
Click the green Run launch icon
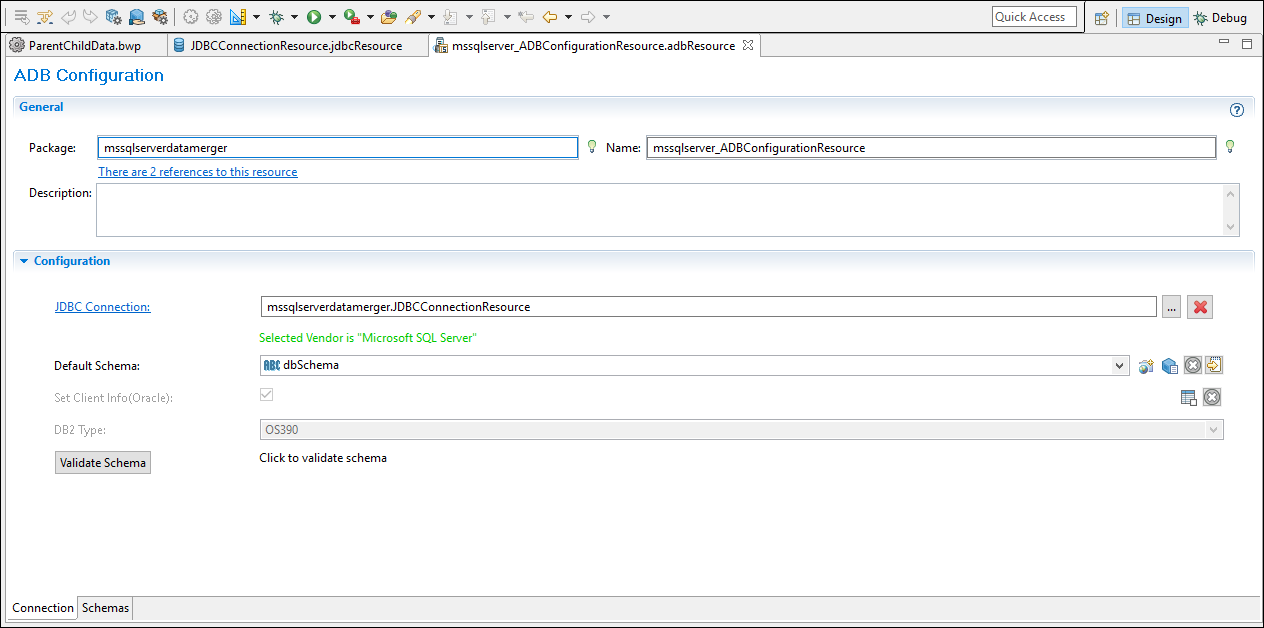314,17
